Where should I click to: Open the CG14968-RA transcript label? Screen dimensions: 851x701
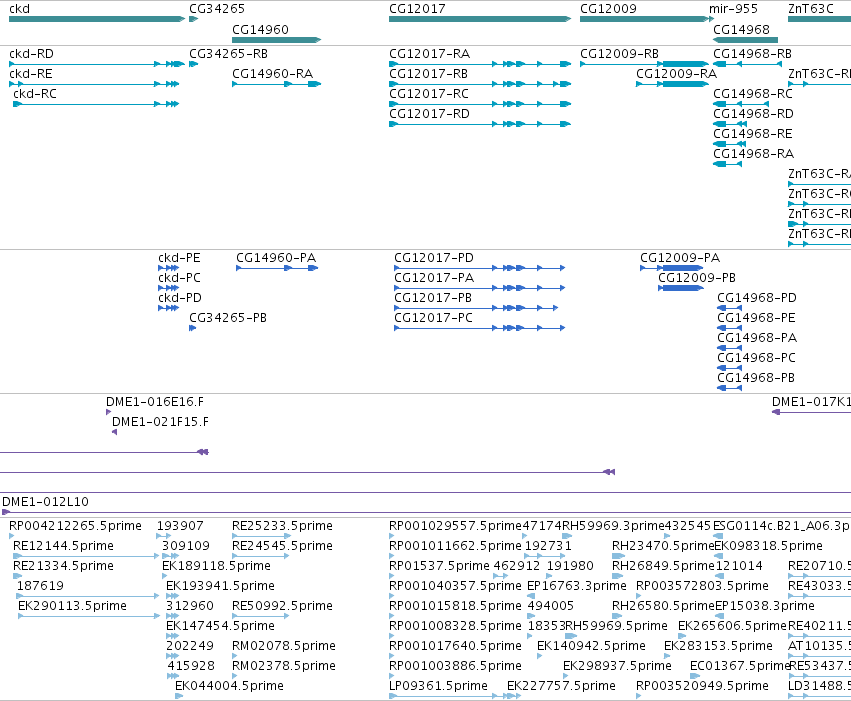[753, 154]
